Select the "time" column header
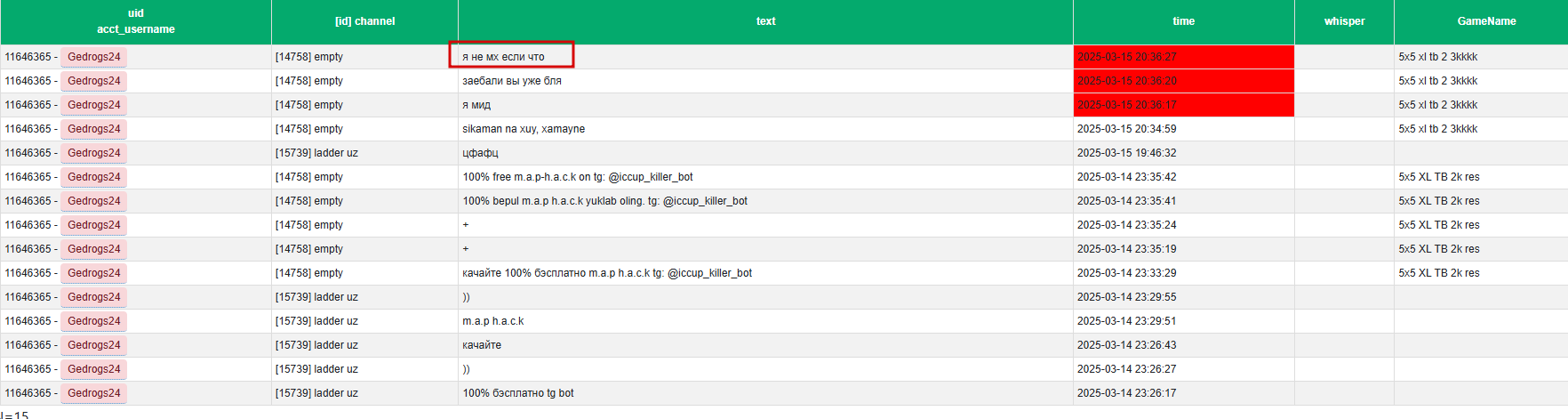 [x=1183, y=21]
